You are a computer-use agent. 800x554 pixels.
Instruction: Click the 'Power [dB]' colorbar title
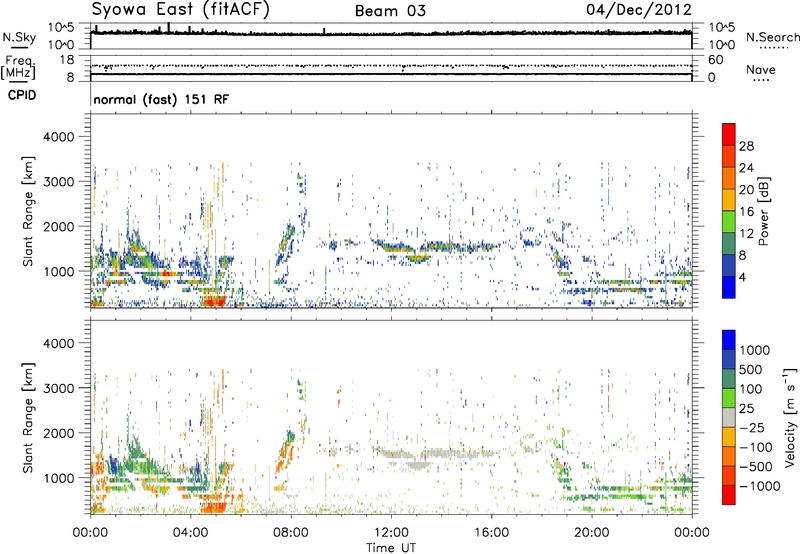764,211
